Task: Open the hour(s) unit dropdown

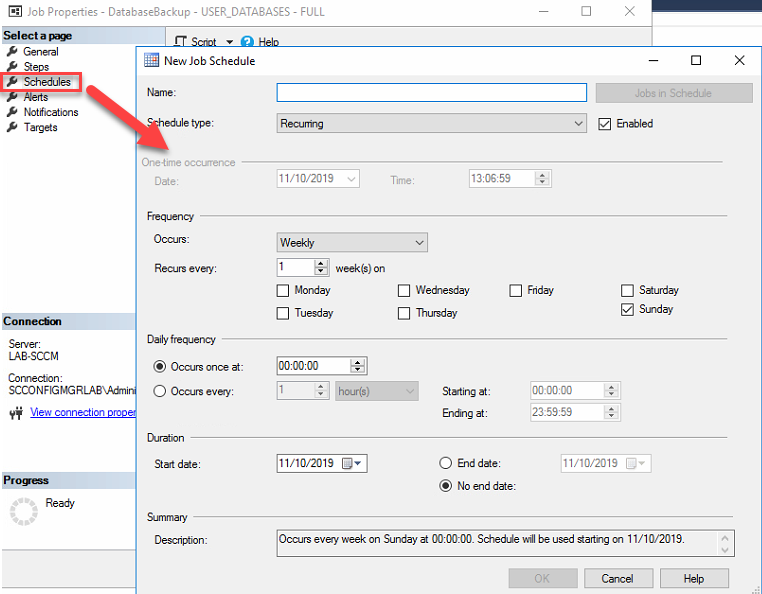Action: coord(377,391)
